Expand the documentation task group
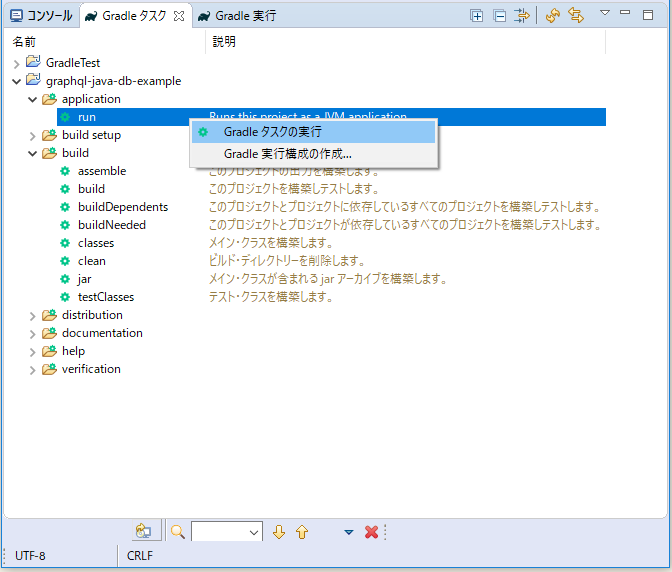Image resolution: width=672 pixels, height=572 pixels. pyautogui.click(x=33, y=334)
